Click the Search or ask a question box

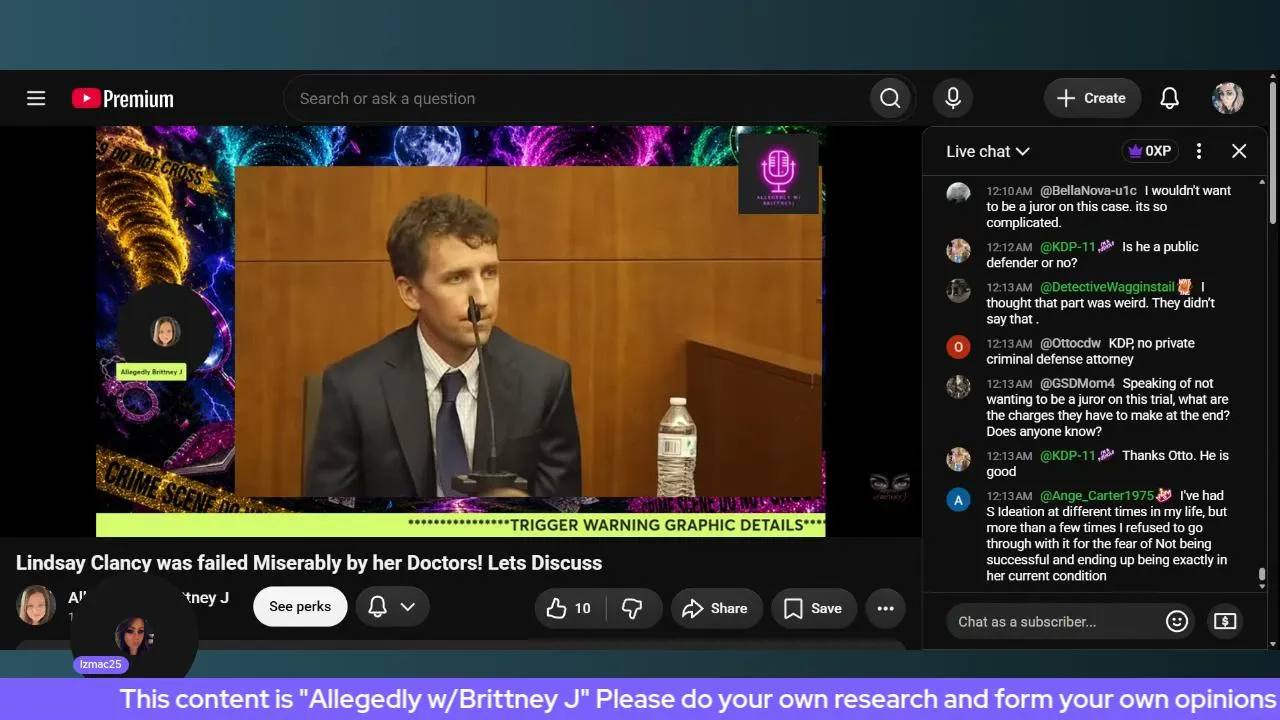(577, 98)
